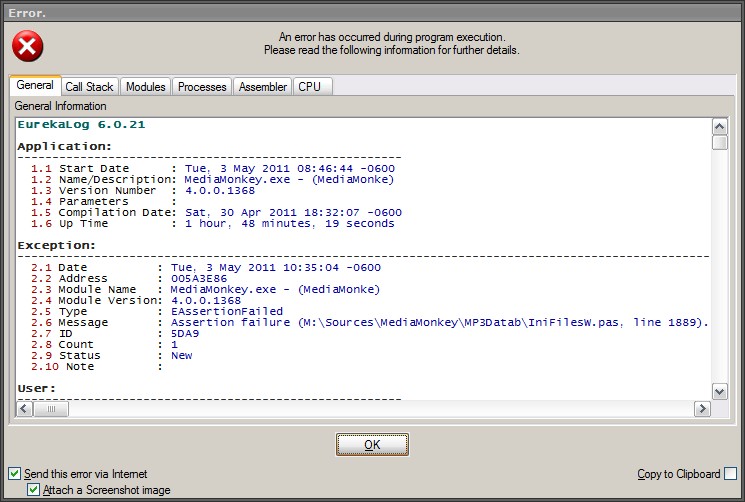The image size is (745, 502).
Task: Uncheck Send this error via Internet
Action: click(x=15, y=474)
